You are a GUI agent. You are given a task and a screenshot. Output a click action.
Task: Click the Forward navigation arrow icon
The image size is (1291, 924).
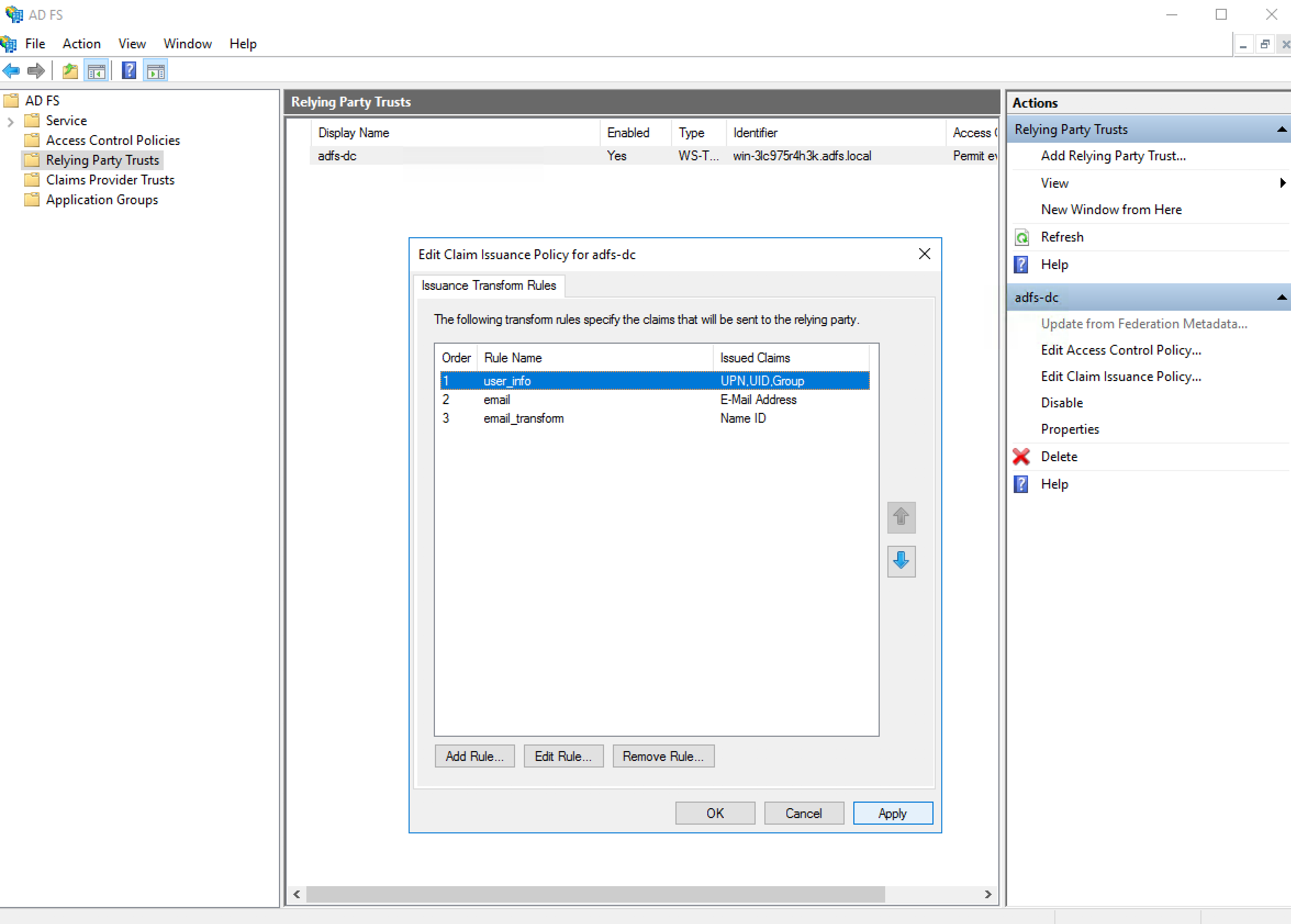[x=36, y=71]
